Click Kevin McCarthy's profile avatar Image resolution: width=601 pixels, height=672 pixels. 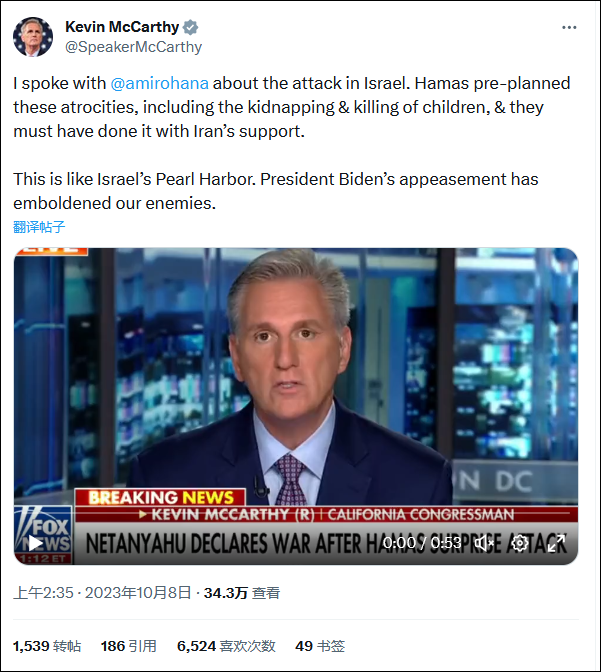coord(33,37)
